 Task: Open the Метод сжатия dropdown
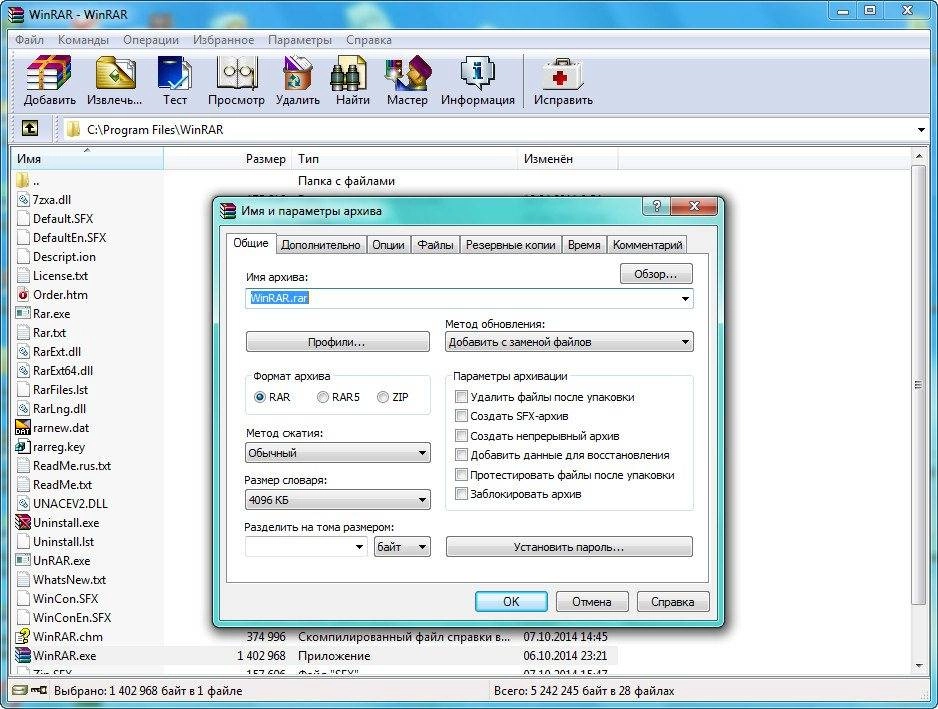pyautogui.click(x=337, y=453)
